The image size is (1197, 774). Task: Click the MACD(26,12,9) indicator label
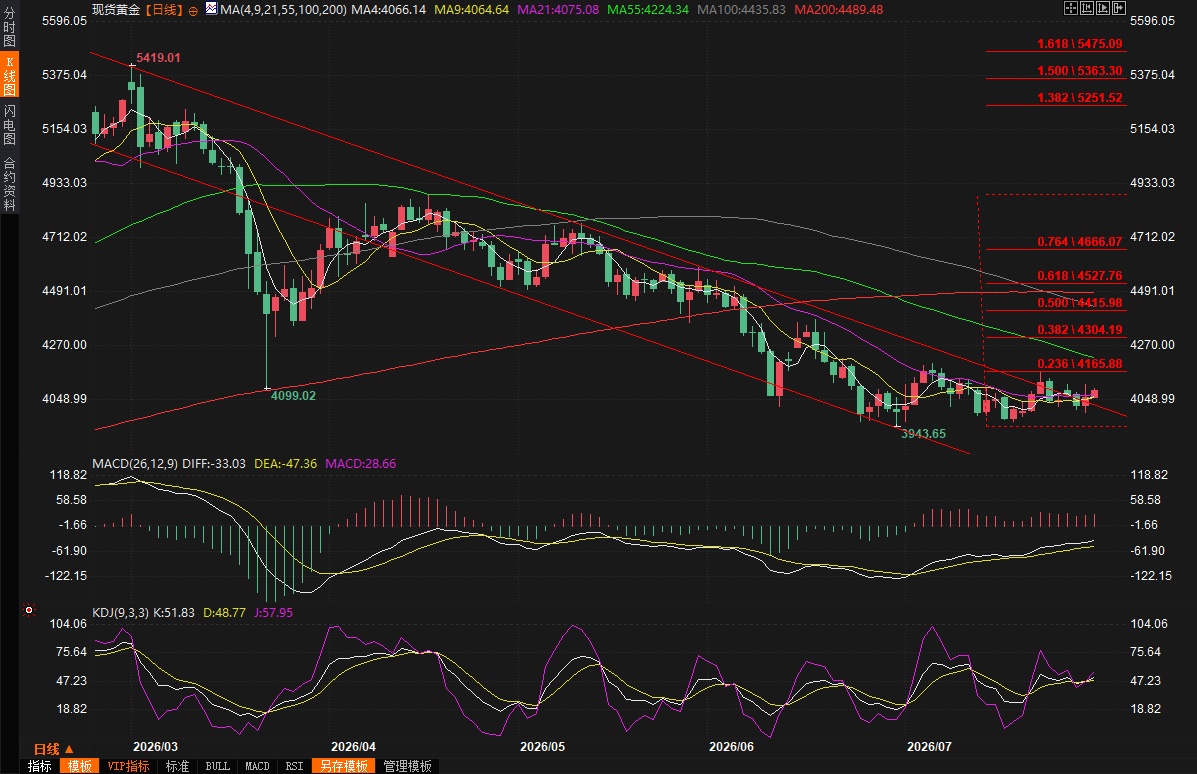coord(135,463)
